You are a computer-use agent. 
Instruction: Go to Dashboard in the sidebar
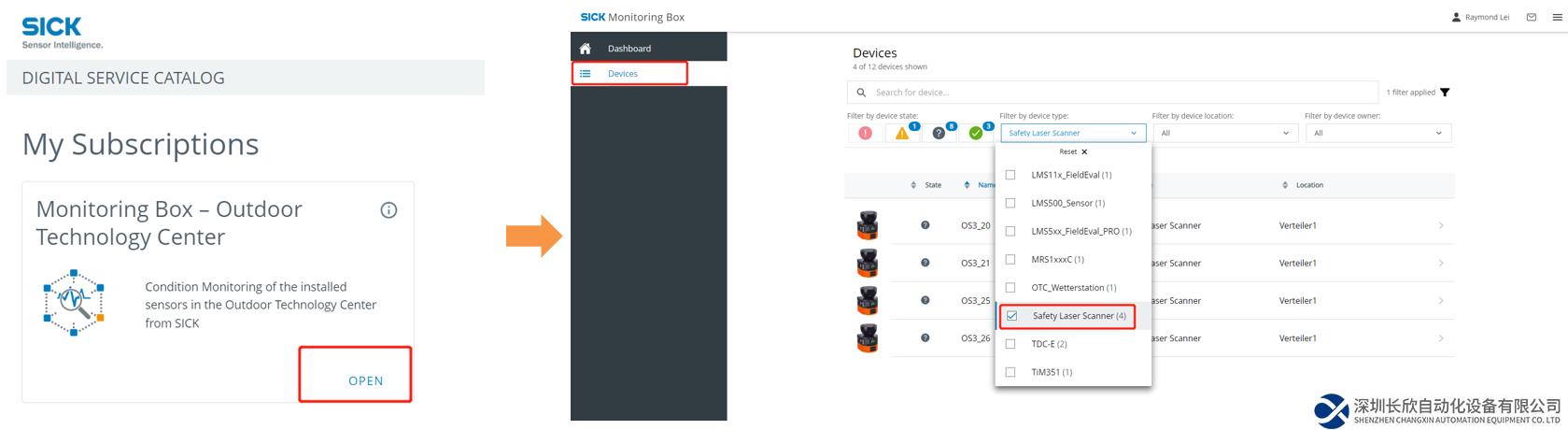629,49
